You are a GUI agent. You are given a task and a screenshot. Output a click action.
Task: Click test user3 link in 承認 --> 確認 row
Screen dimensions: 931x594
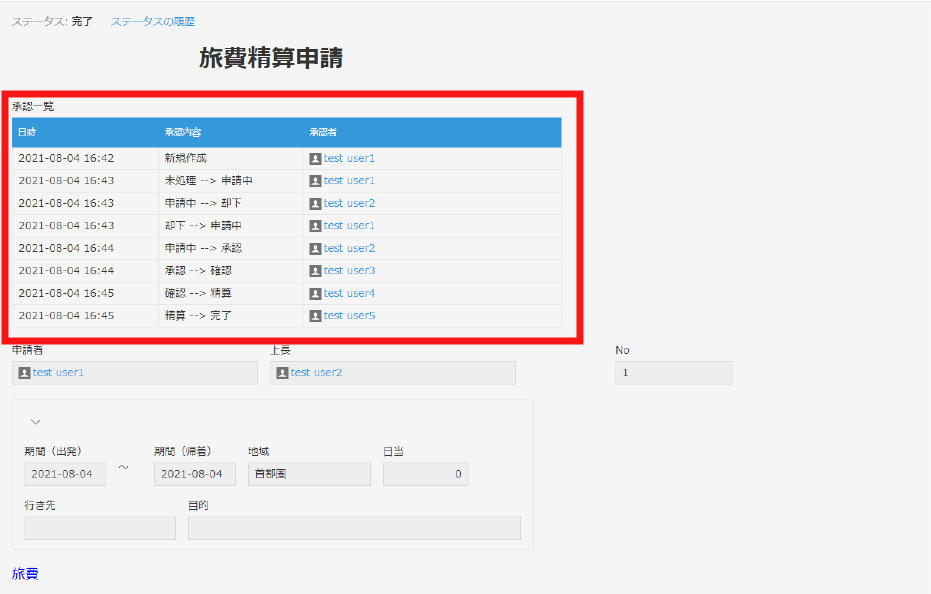pyautogui.click(x=349, y=271)
